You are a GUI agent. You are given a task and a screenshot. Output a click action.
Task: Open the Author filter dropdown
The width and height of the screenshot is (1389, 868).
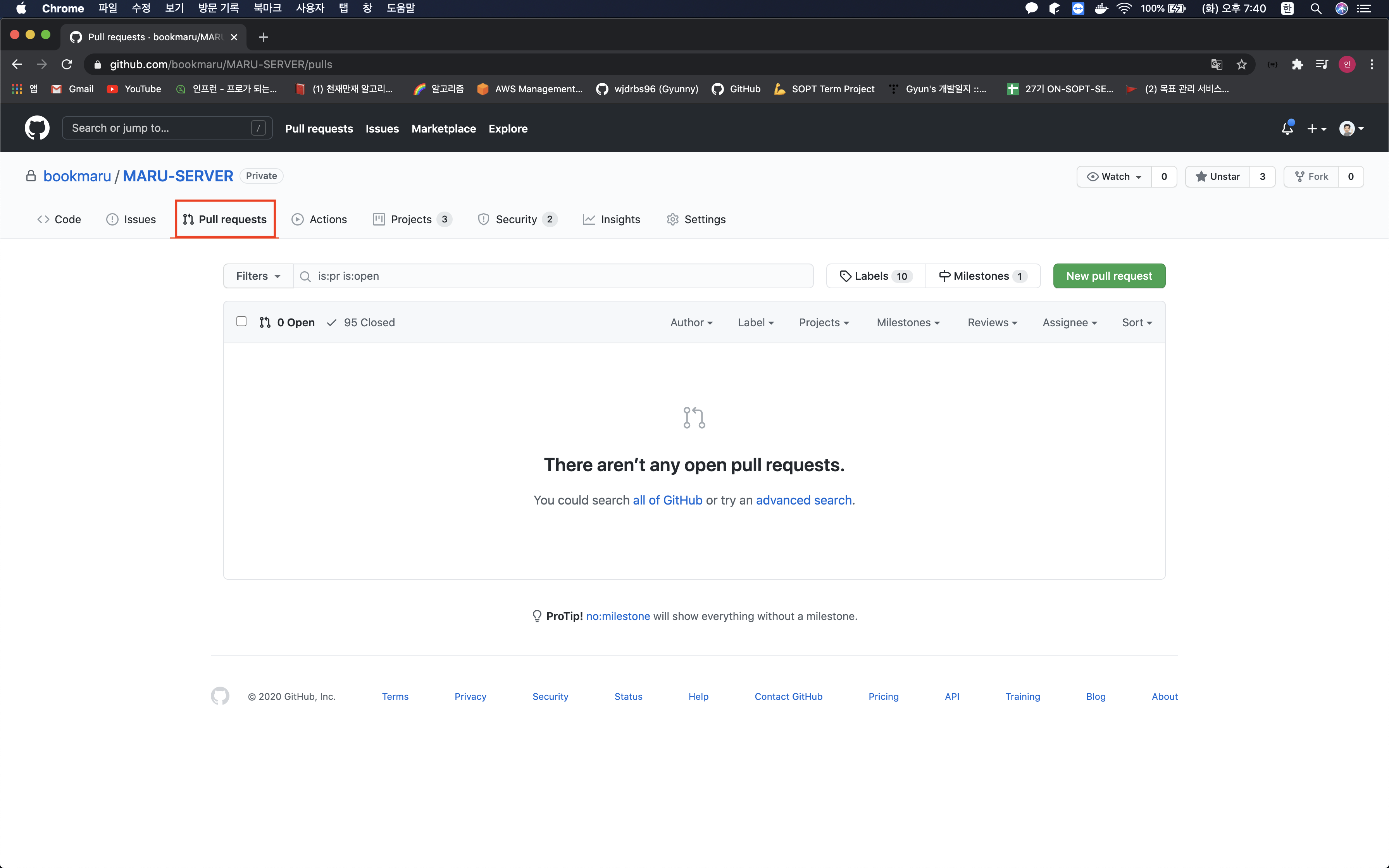(691, 323)
